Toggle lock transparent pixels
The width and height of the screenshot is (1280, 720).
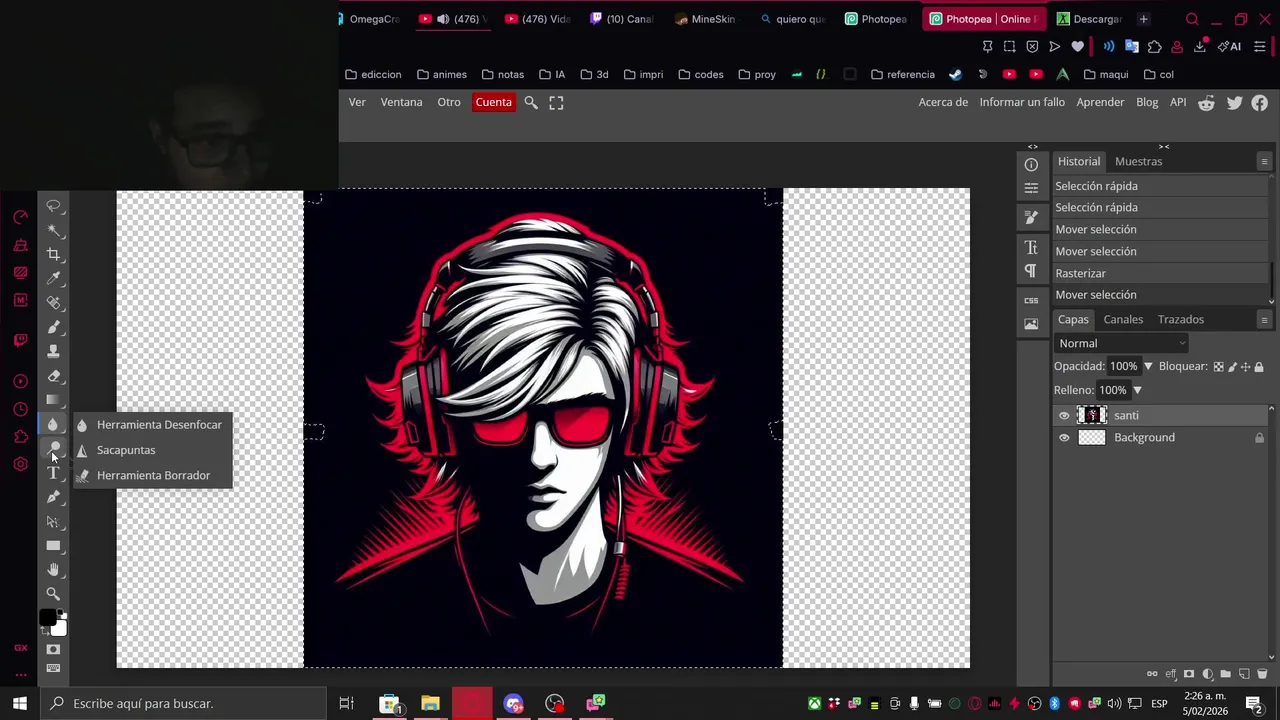[x=1218, y=367]
